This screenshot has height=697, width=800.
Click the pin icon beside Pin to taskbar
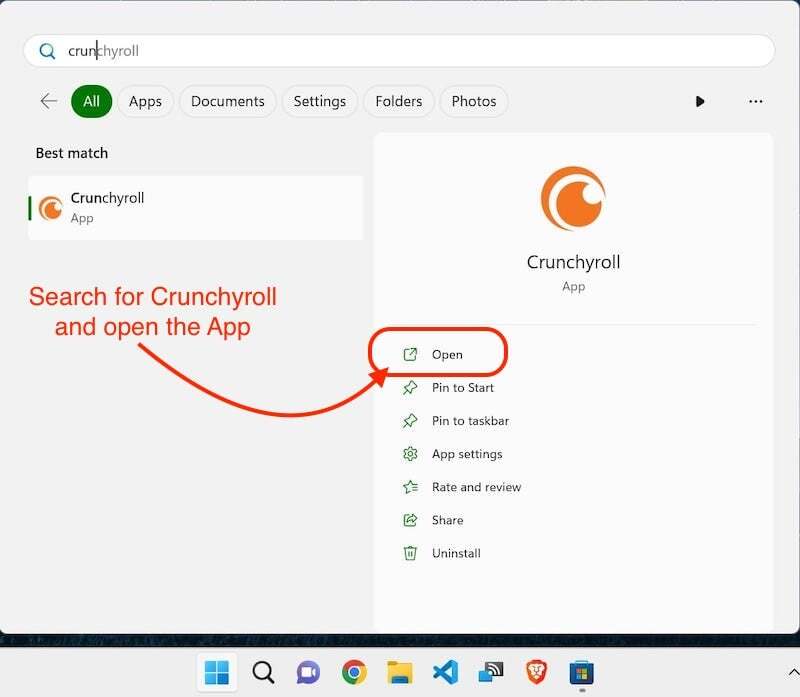(x=410, y=421)
